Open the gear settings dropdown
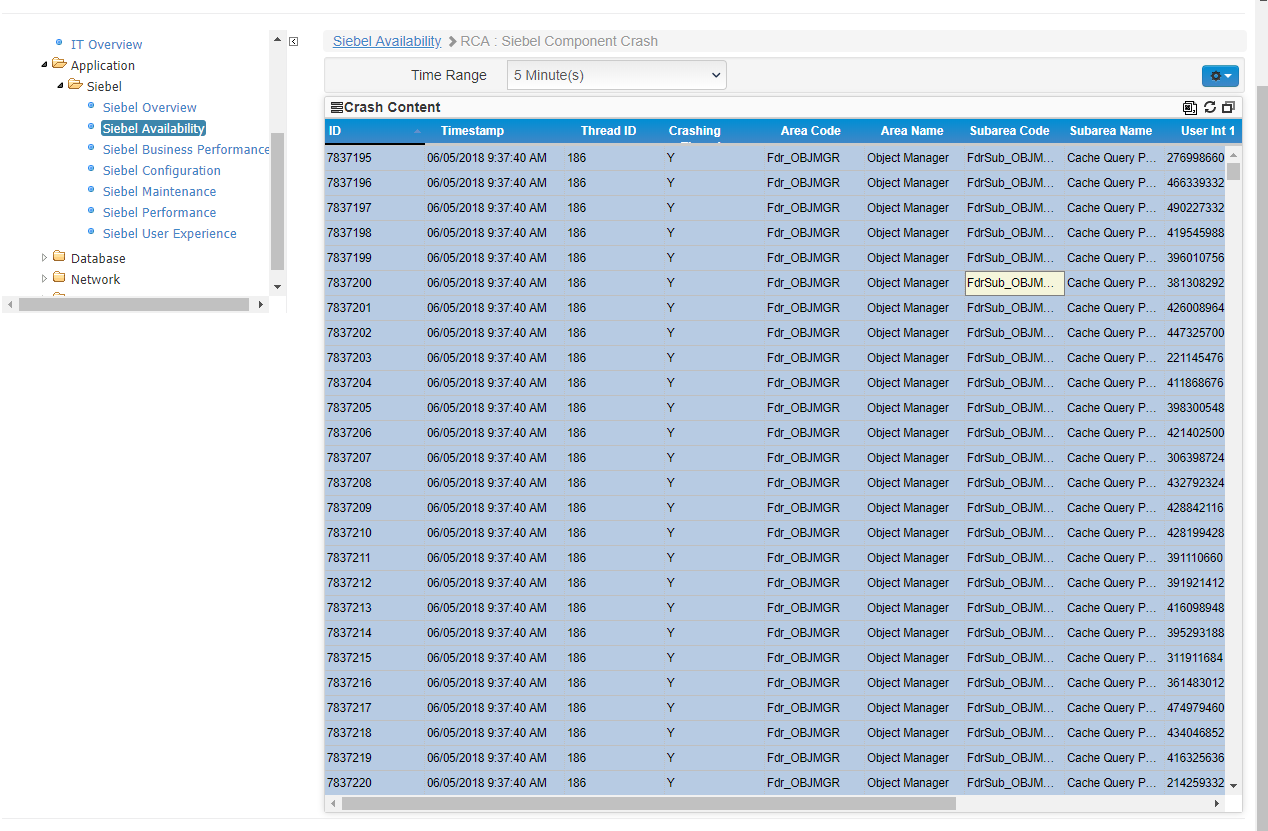This screenshot has width=1268, height=831. (x=1220, y=76)
